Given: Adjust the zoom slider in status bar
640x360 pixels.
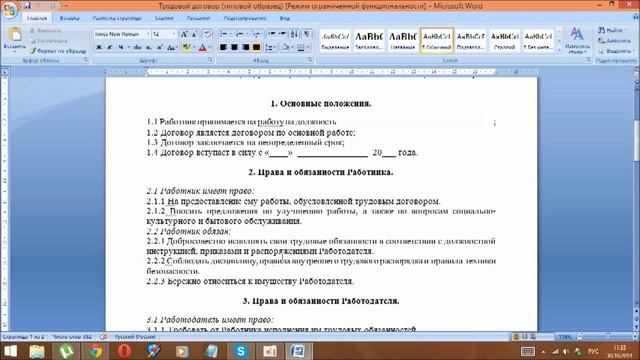Looking at the screenshot, I should click(x=608, y=337).
